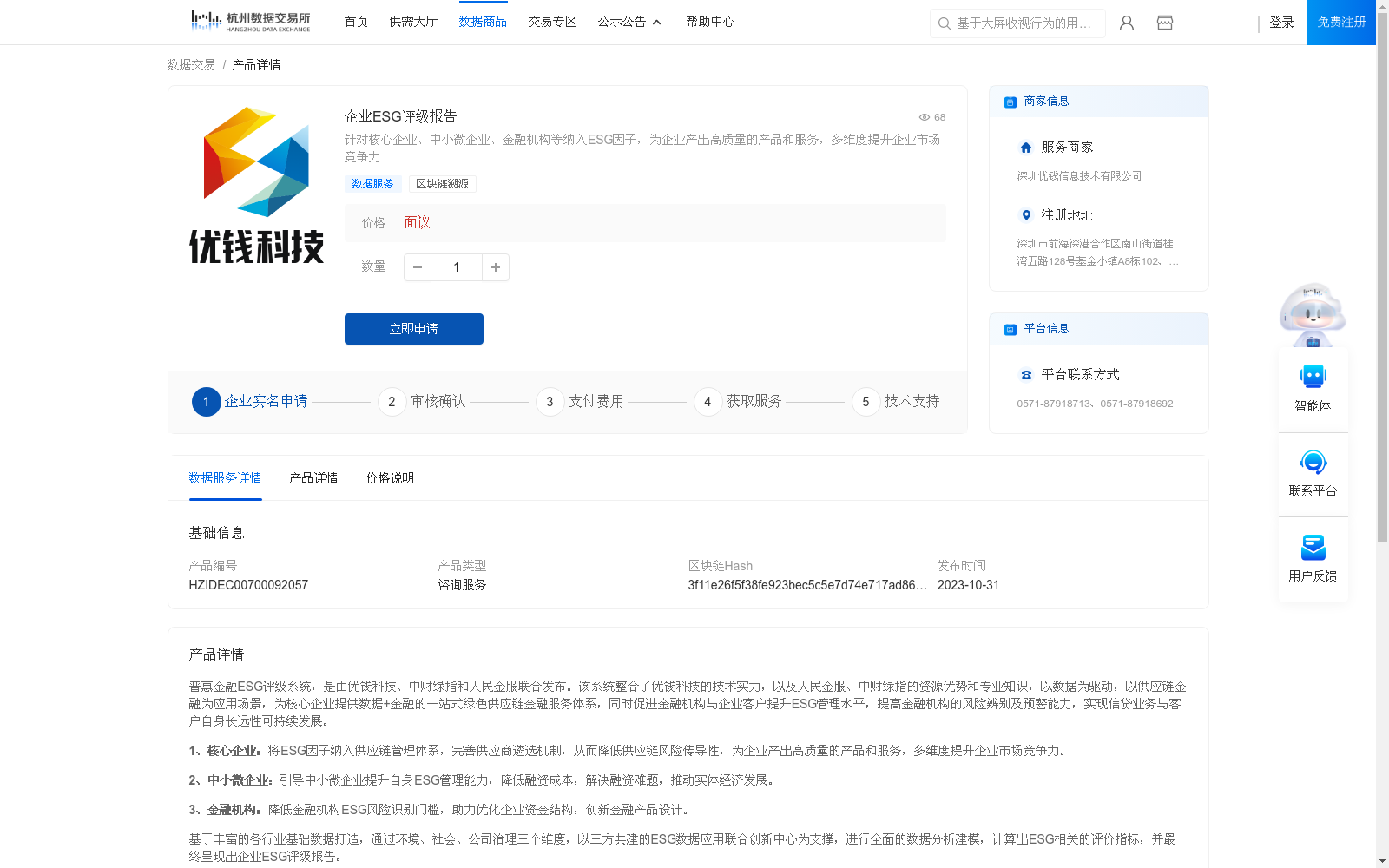
Task: Click step 3 支付费用
Action: [580, 402]
